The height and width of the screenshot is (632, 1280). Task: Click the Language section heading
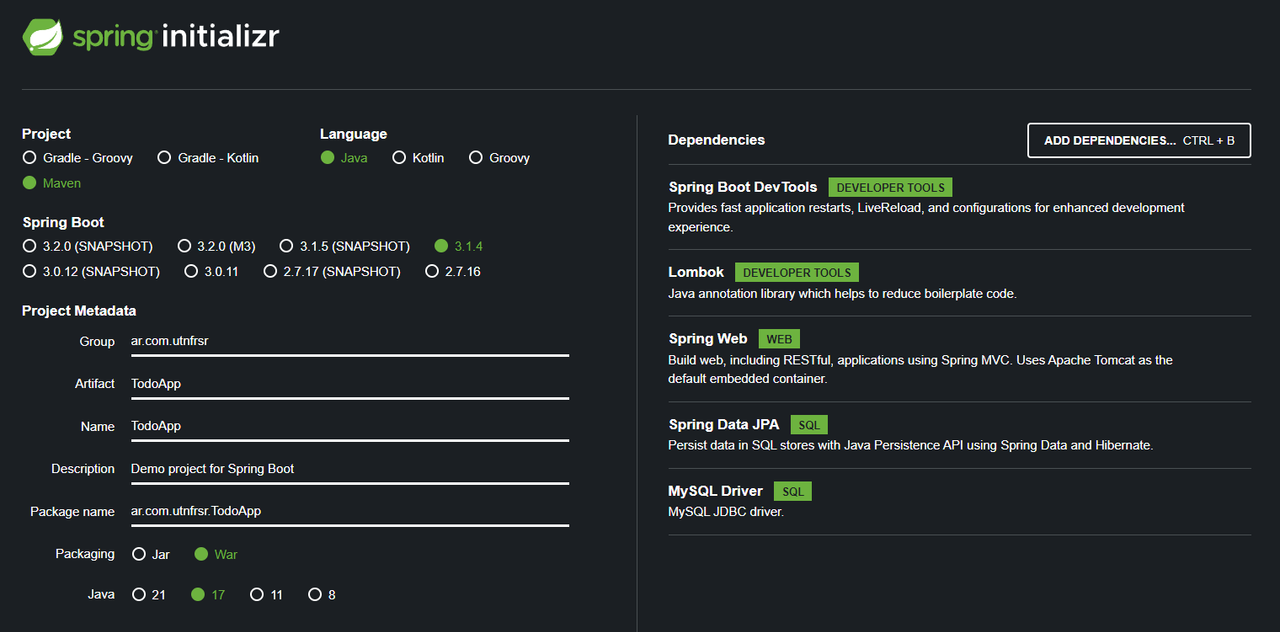click(x=353, y=134)
